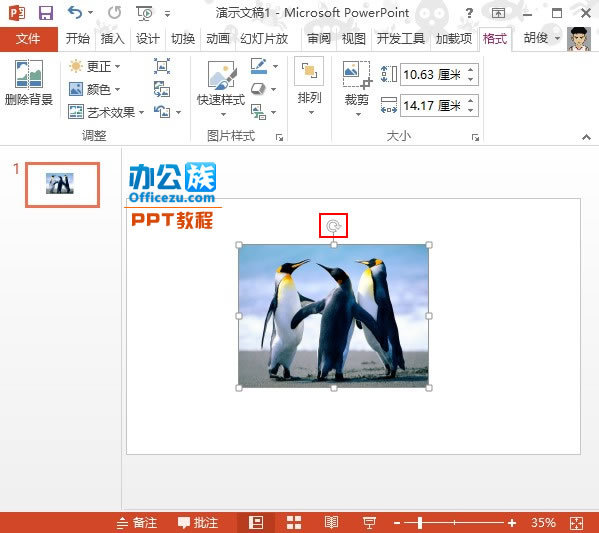Open Customize Quick Access Toolbar arrow
Image resolution: width=599 pixels, height=533 pixels.
[167, 14]
